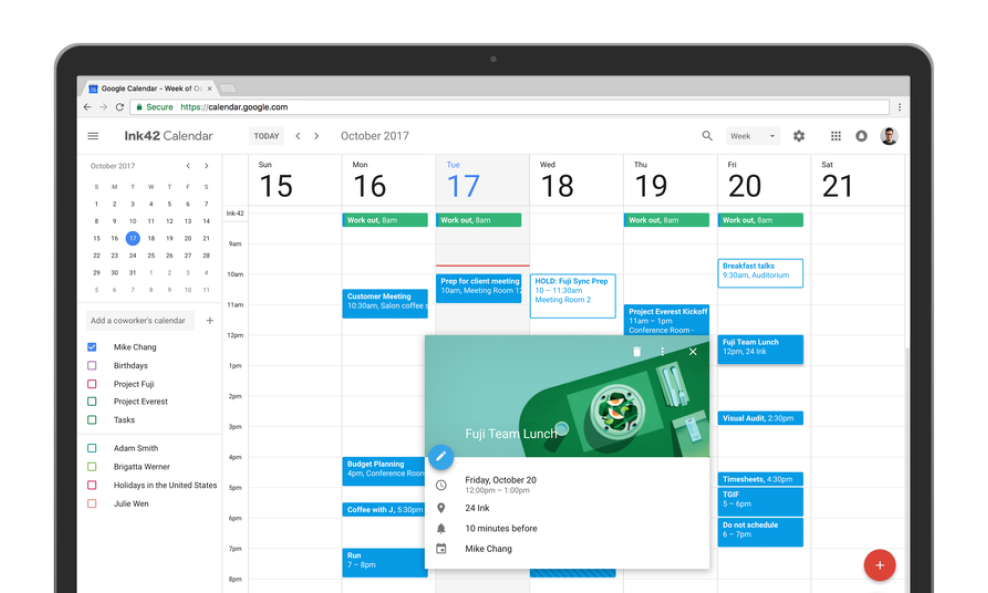Toggle the Project Everest calendar checkbox

[92, 402]
